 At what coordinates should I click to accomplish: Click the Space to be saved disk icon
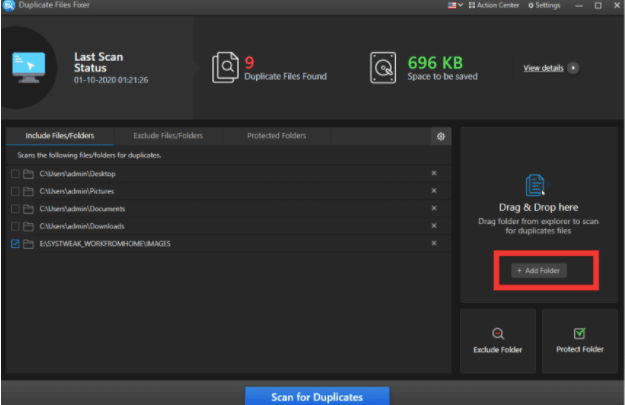click(x=383, y=67)
